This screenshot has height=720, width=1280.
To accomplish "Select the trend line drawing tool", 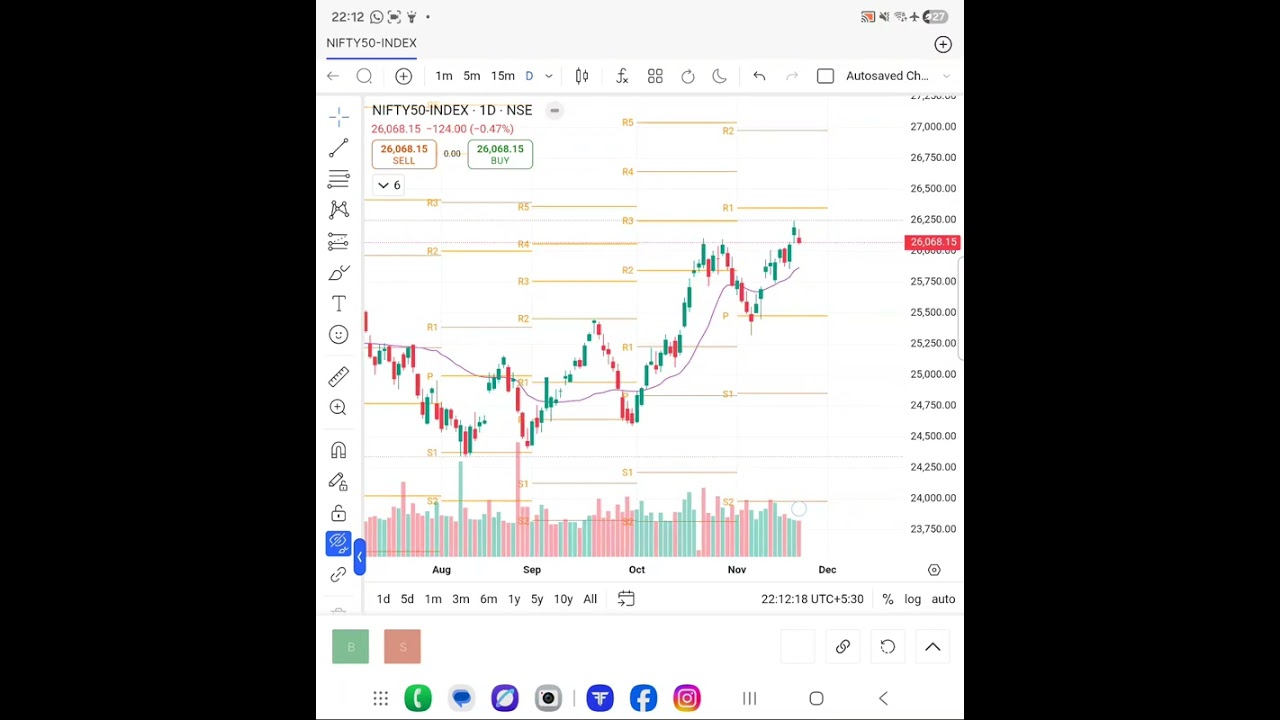I will (339, 148).
